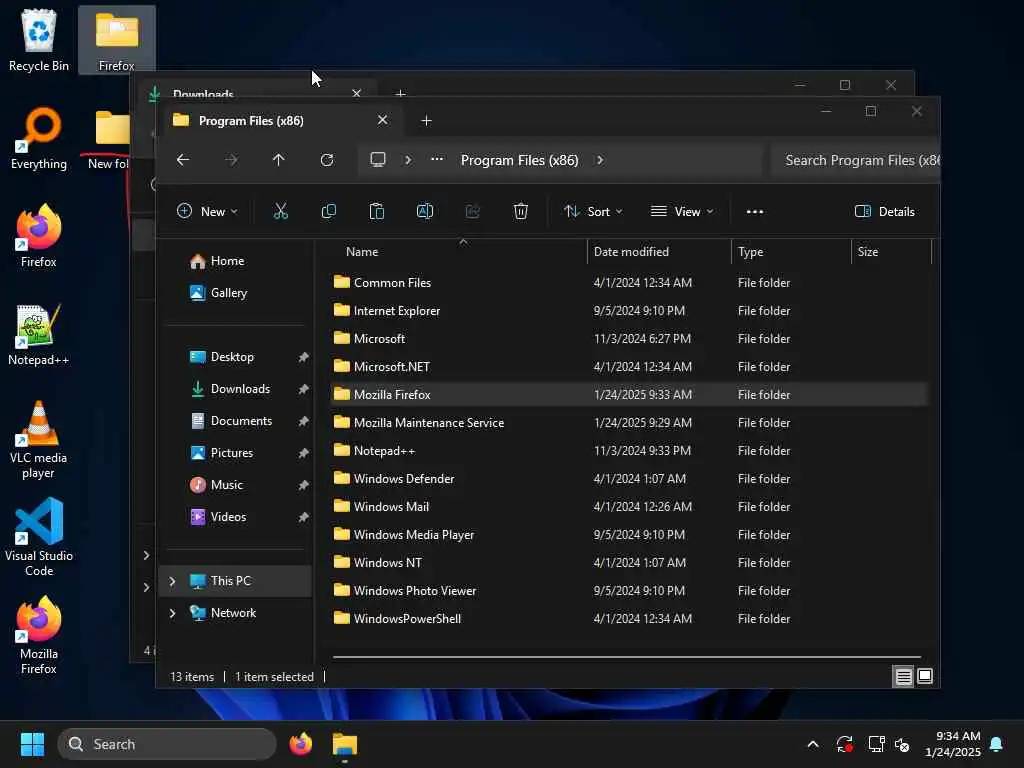Sort by the Name column header

pos(462,251)
